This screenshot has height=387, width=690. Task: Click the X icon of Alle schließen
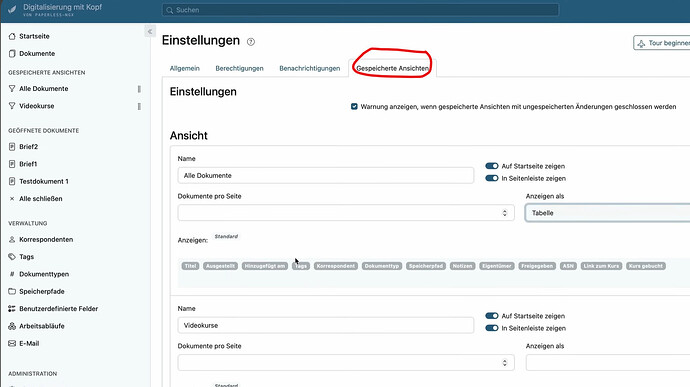pyautogui.click(x=12, y=199)
